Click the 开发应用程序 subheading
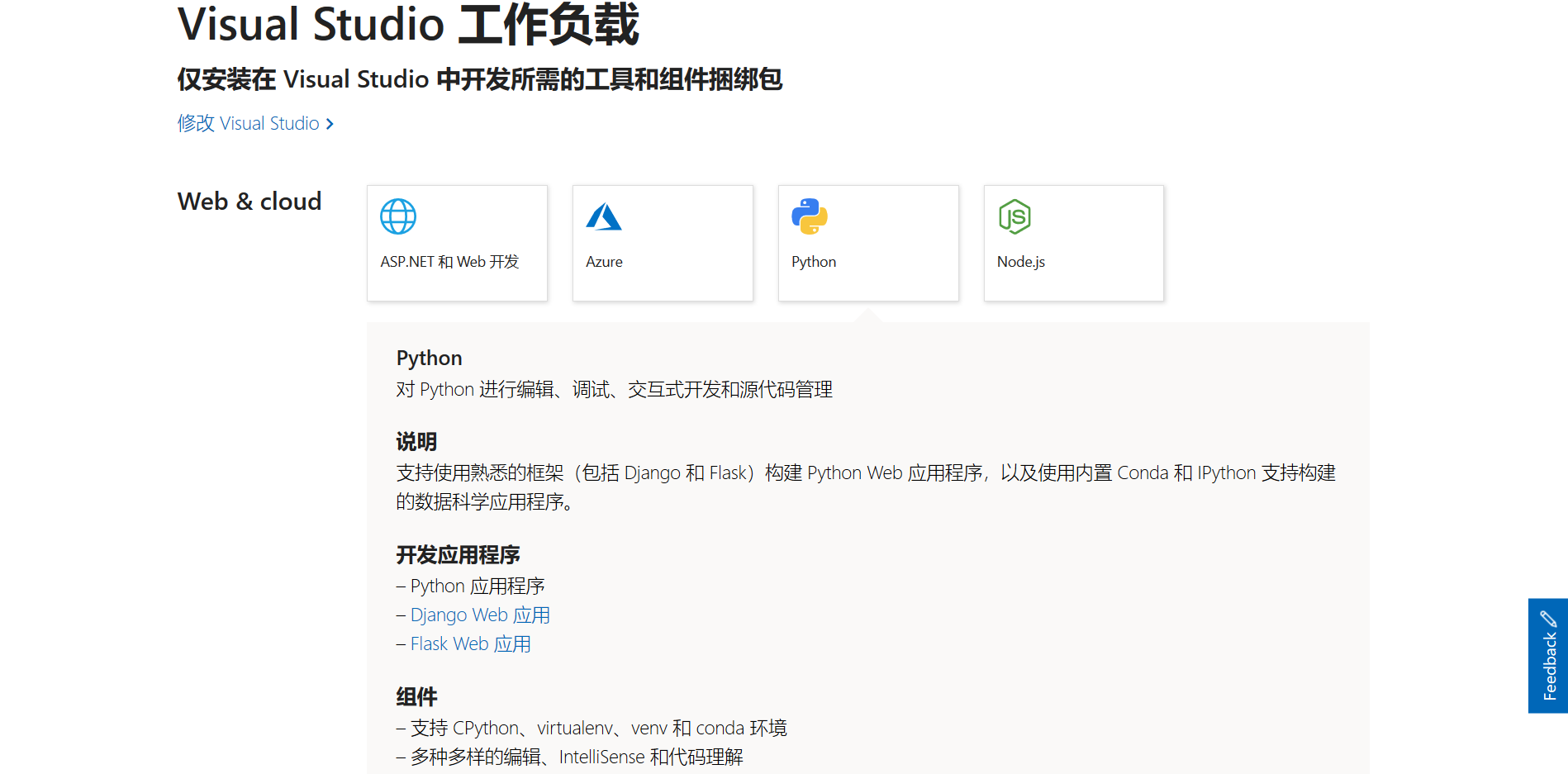The width and height of the screenshot is (1568, 774). coord(458,555)
